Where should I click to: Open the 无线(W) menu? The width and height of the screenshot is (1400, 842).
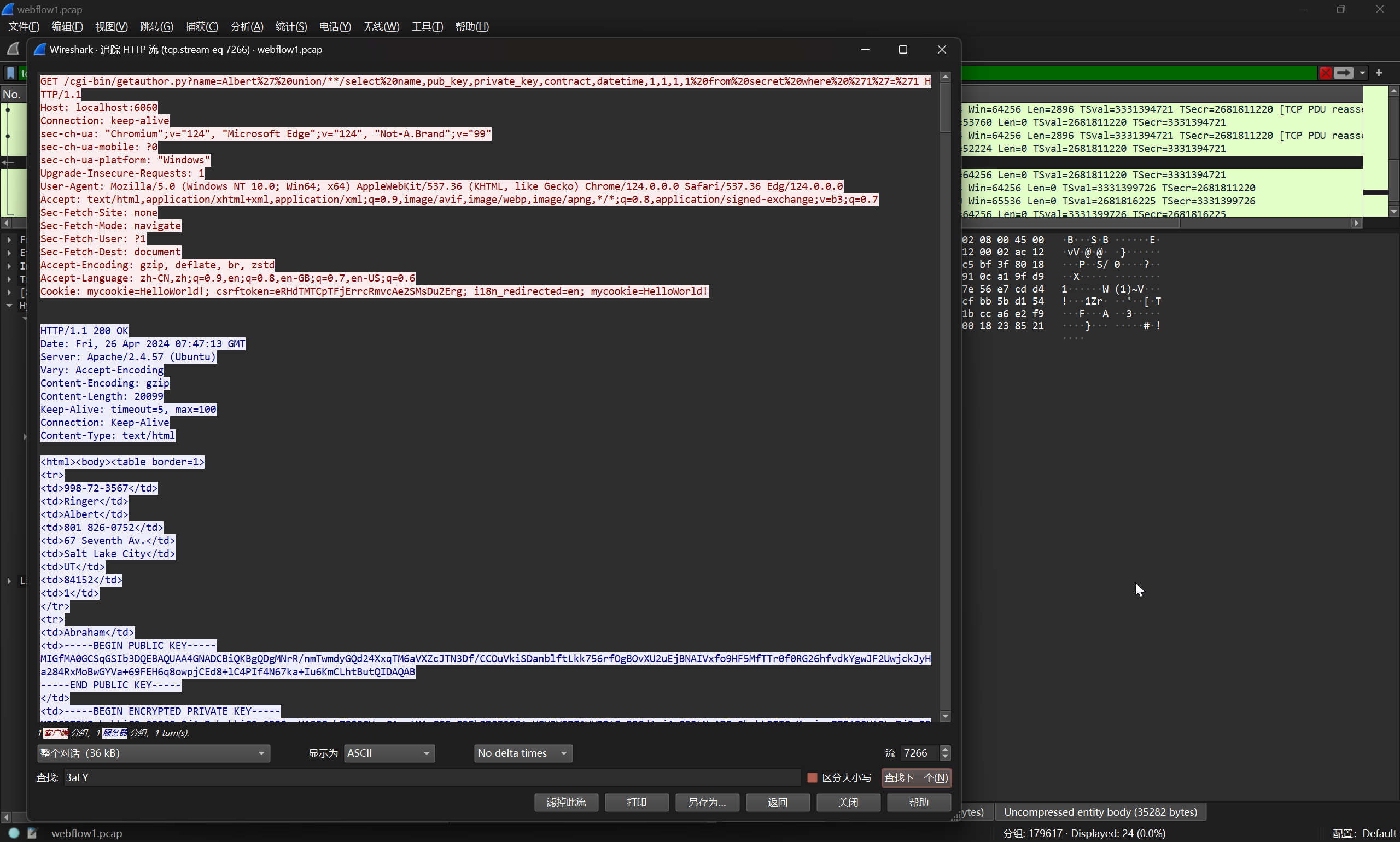[x=381, y=27]
